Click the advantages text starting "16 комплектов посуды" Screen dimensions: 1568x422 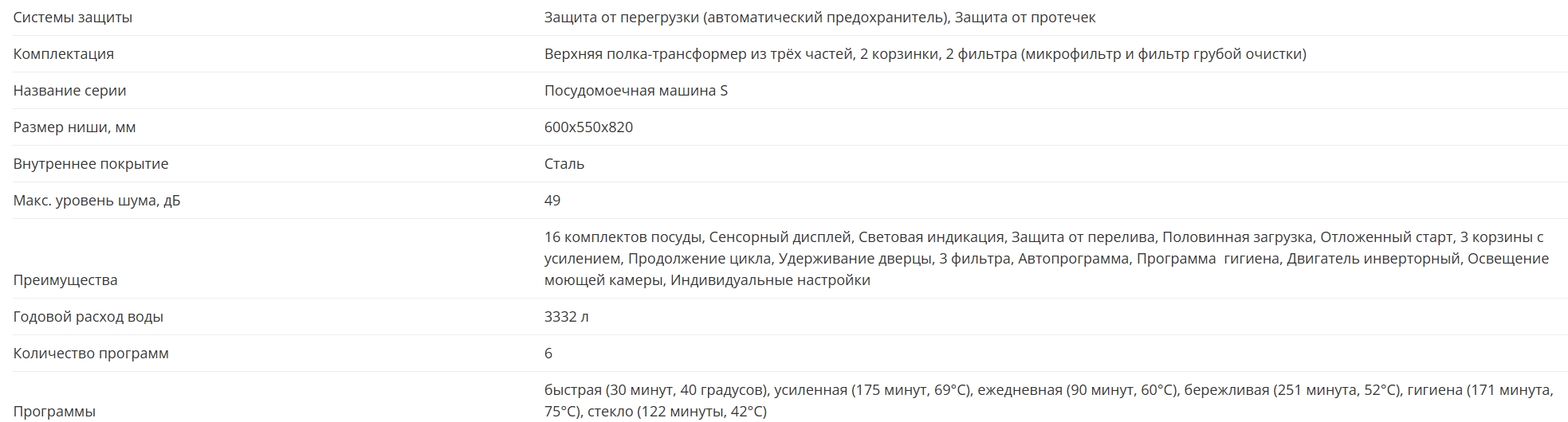pyautogui.click(x=1044, y=259)
